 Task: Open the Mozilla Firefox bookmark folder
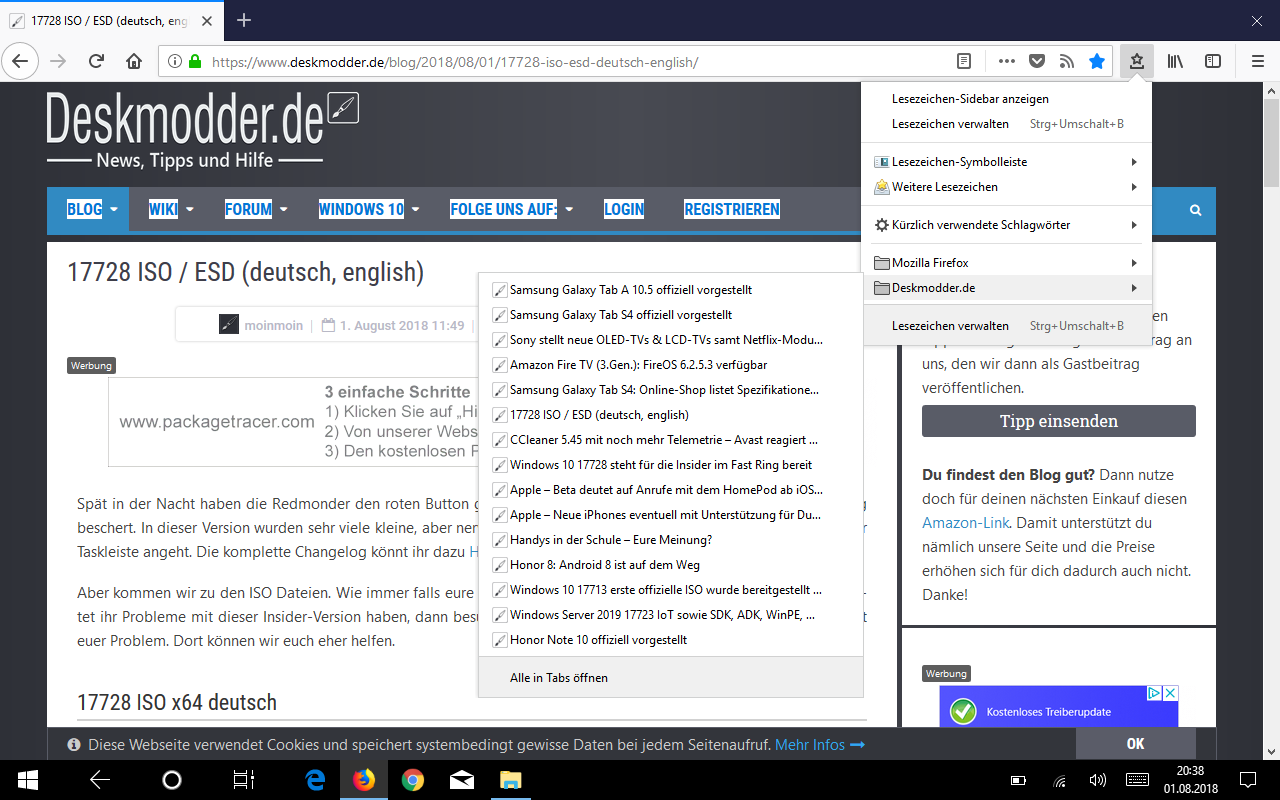point(1006,263)
